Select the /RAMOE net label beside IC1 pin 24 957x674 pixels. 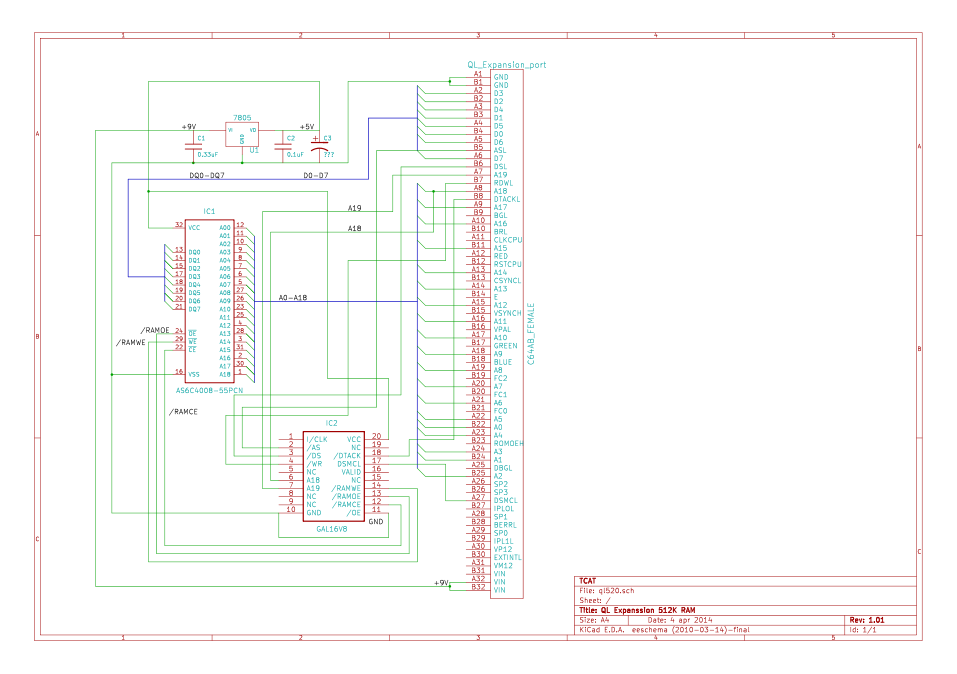tap(155, 330)
